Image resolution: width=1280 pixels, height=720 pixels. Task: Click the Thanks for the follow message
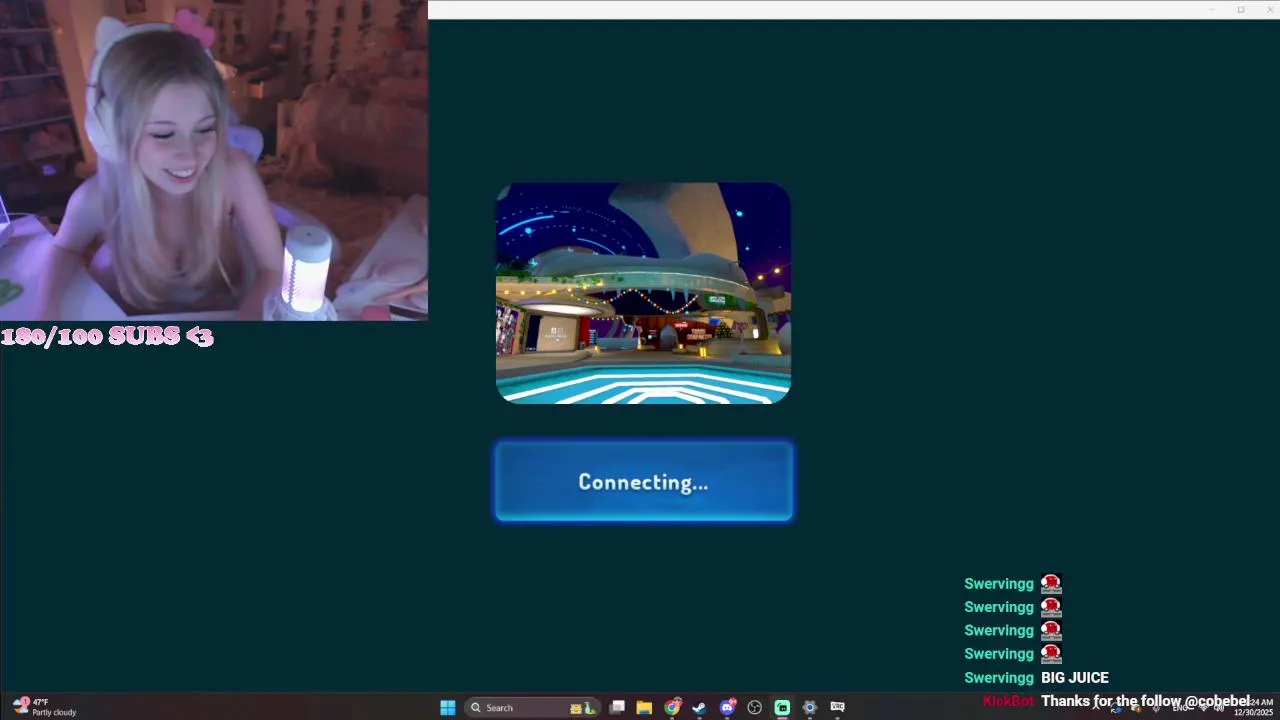(x=1146, y=701)
